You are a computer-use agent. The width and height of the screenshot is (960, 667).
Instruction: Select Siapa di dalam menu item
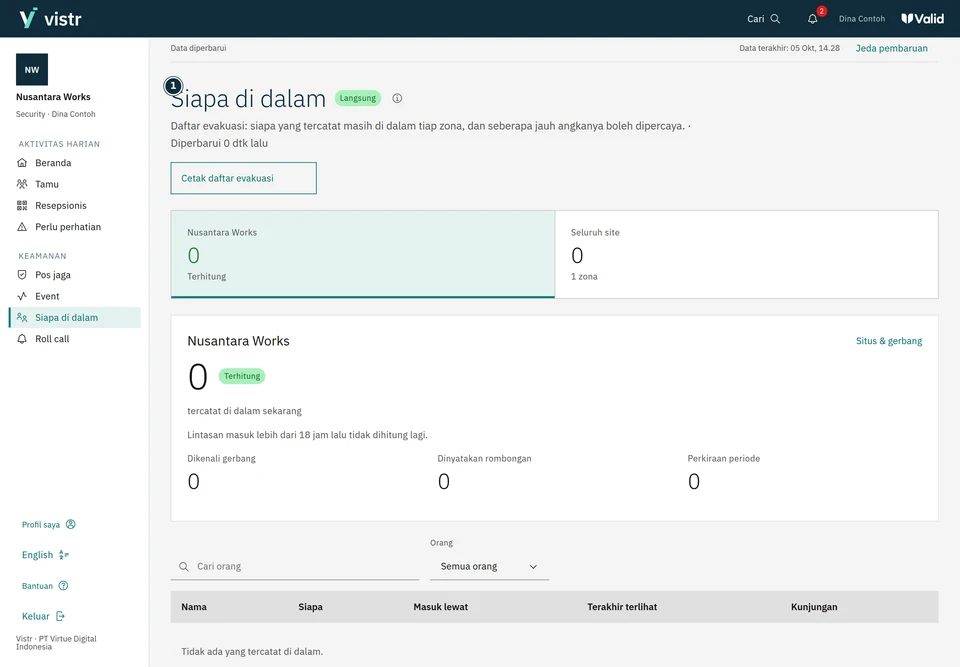pyautogui.click(x=75, y=317)
